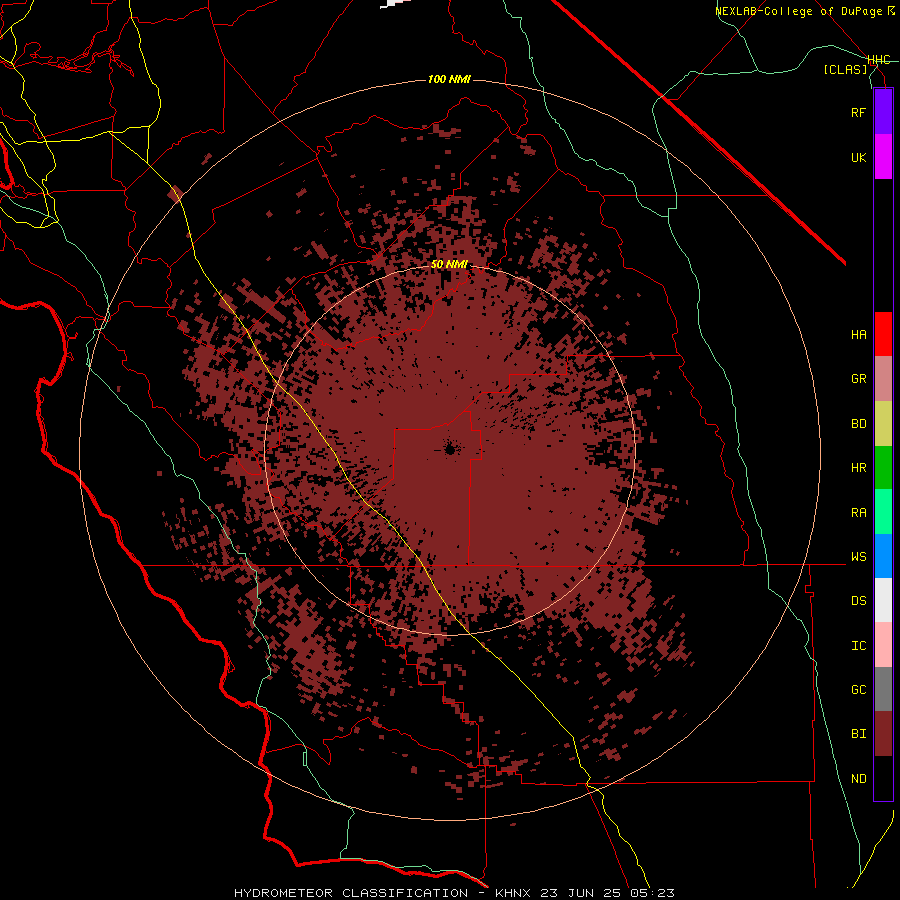The width and height of the screenshot is (900, 900).
Task: Click the RF legend label
Action: click(x=858, y=112)
